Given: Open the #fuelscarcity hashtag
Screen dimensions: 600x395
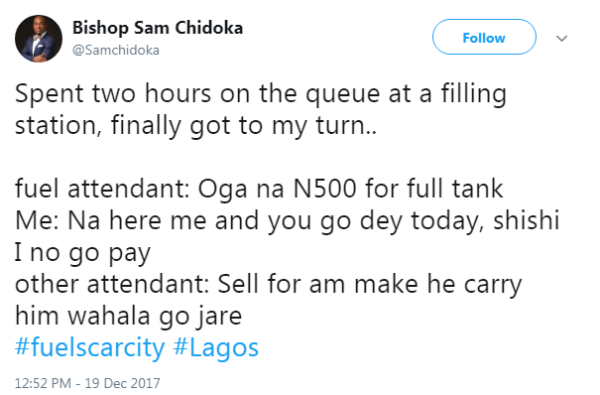Looking at the screenshot, I should click(x=90, y=348).
